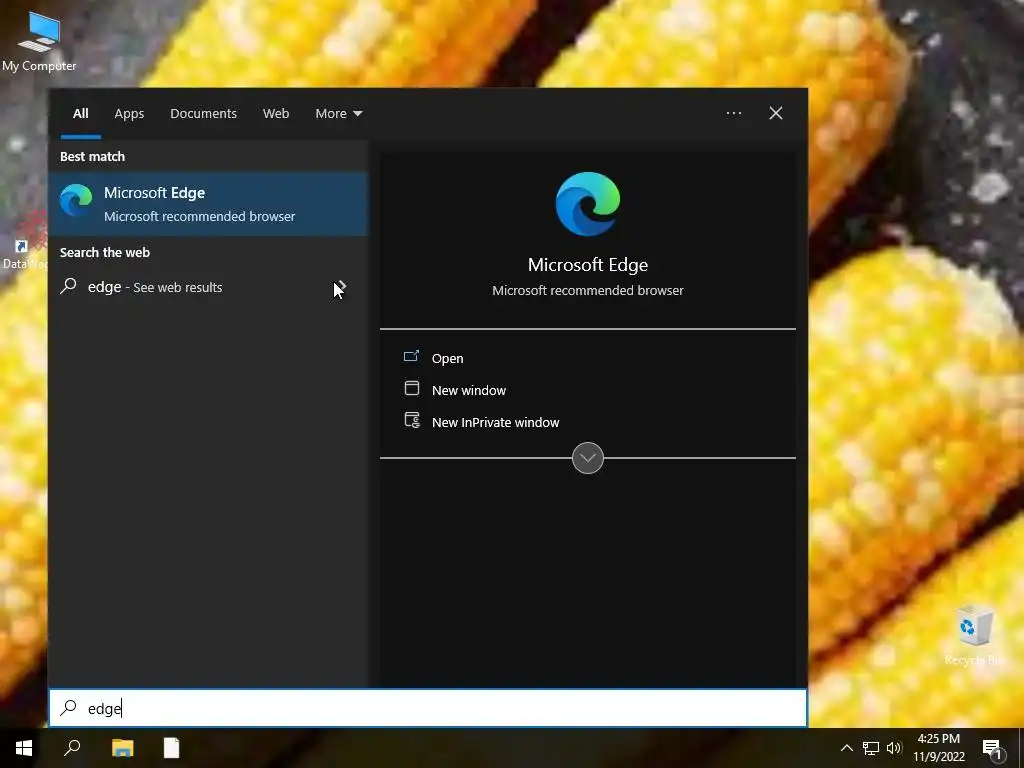Open the Action Center notification icon
This screenshot has height=768, width=1024.
[993, 748]
